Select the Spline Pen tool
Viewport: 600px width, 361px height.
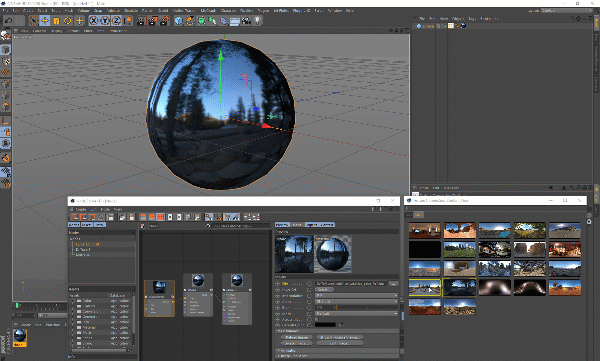pos(190,21)
